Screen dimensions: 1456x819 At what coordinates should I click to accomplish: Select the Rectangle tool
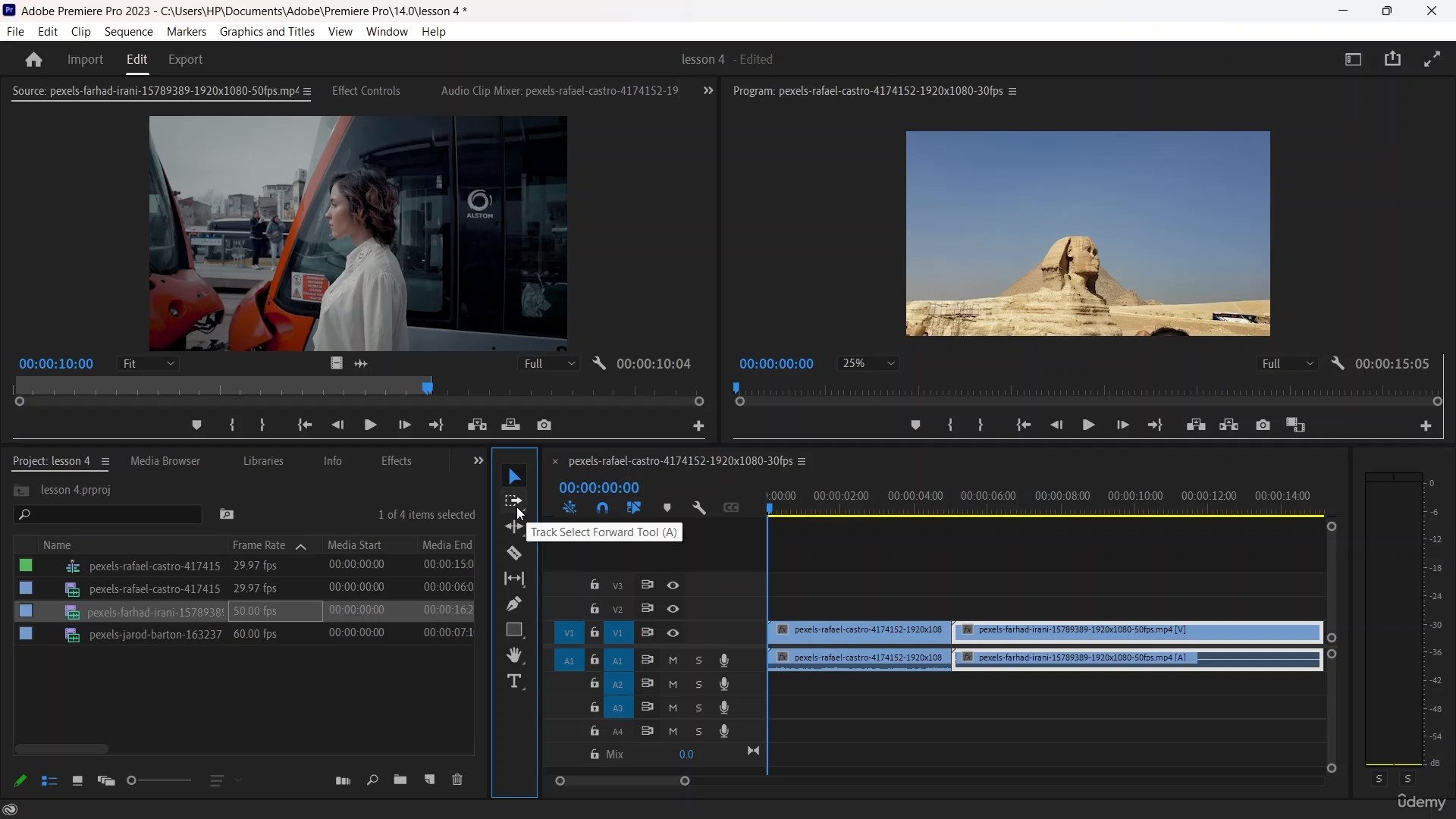pos(514,629)
